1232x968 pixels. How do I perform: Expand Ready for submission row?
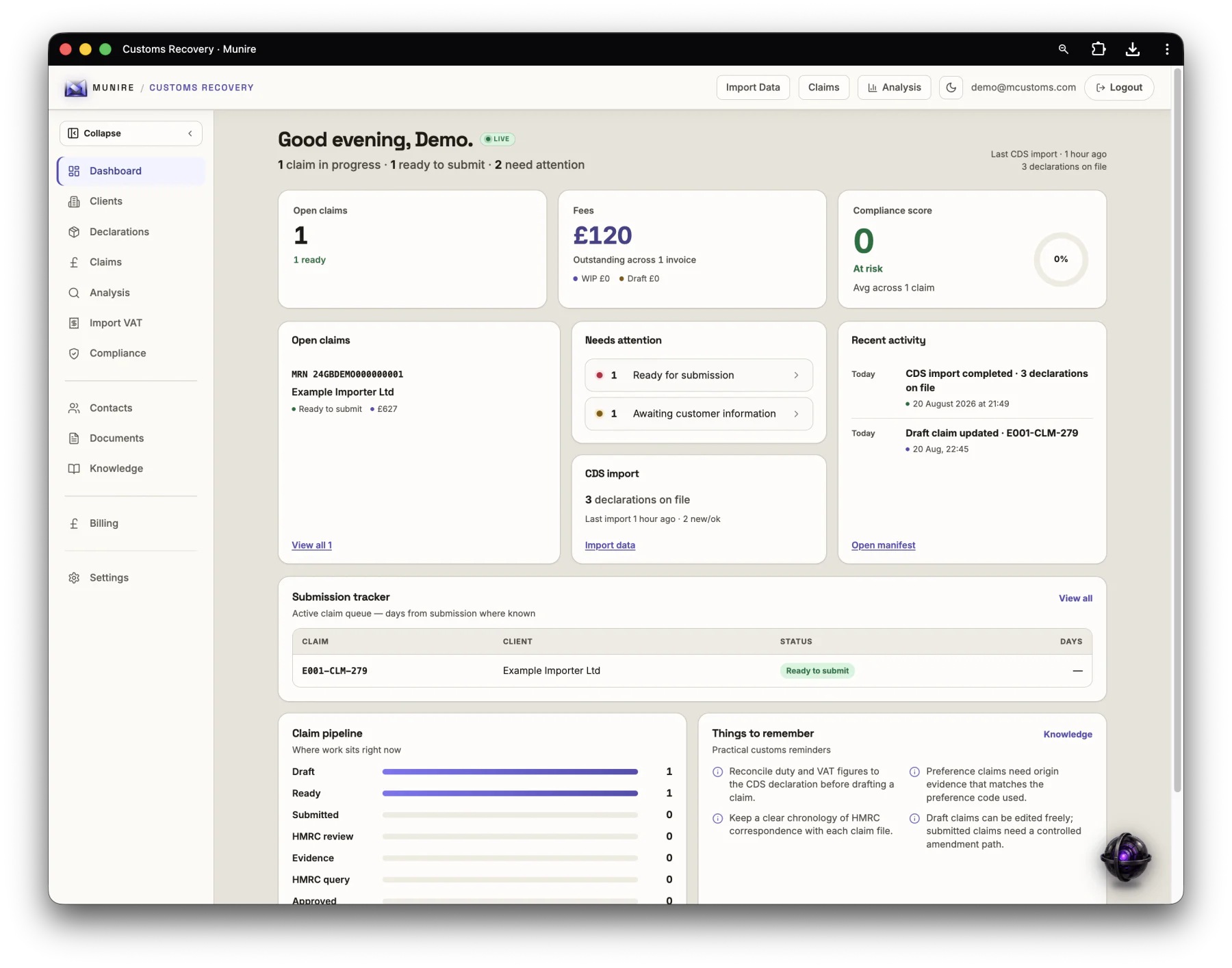(x=699, y=375)
